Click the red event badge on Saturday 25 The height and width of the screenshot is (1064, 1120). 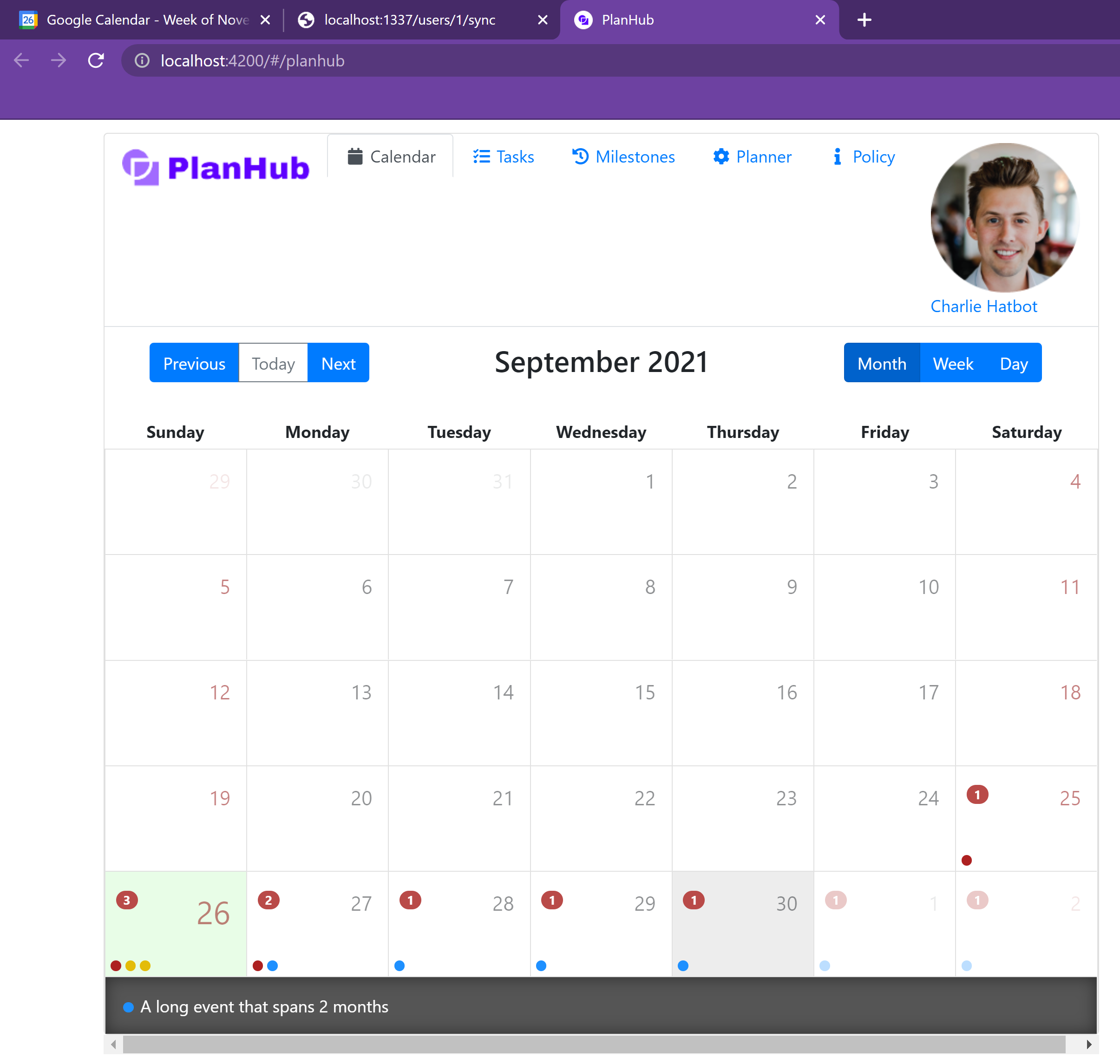tap(977, 795)
